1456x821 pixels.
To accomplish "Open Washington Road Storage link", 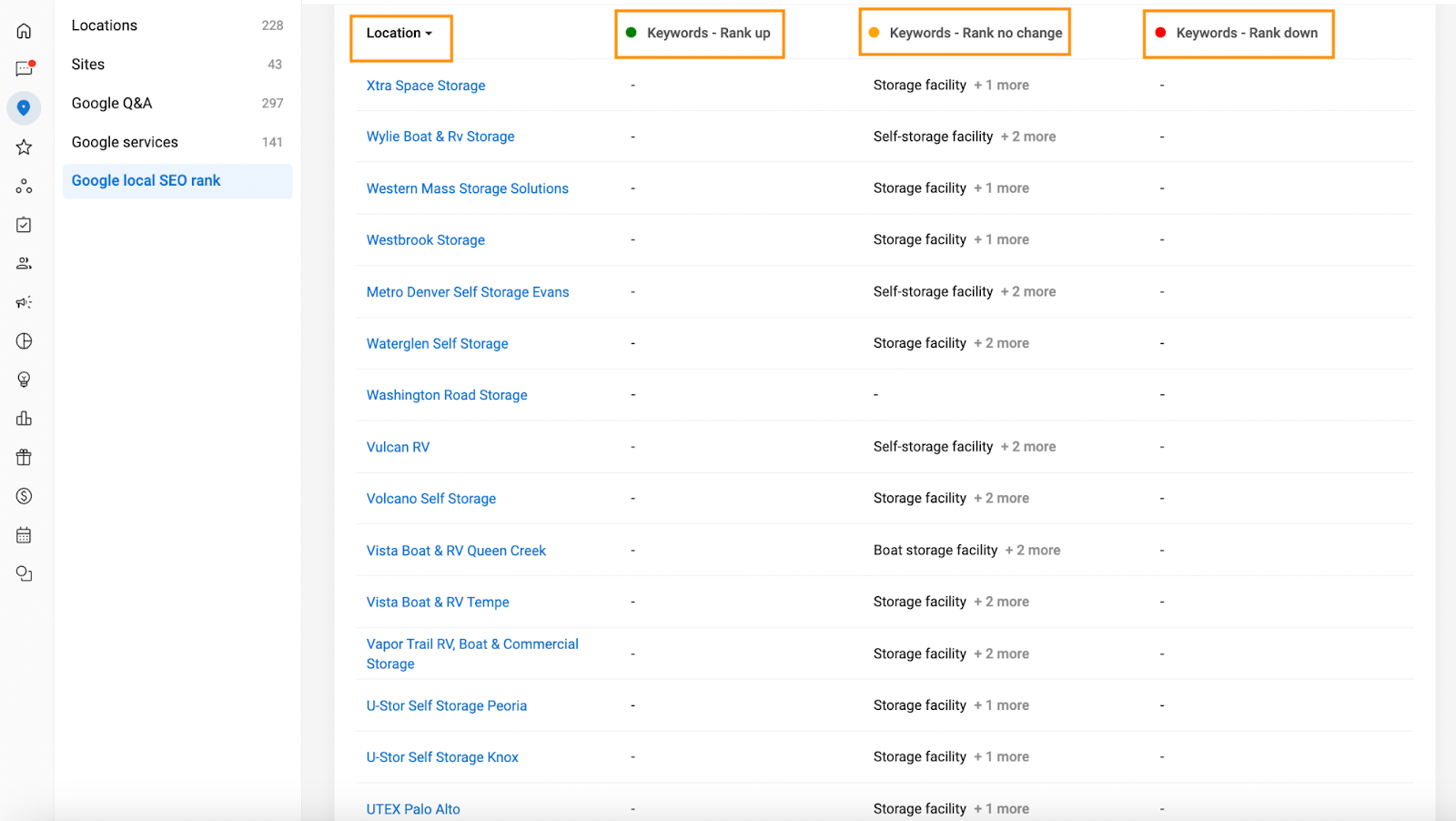I will coord(447,395).
